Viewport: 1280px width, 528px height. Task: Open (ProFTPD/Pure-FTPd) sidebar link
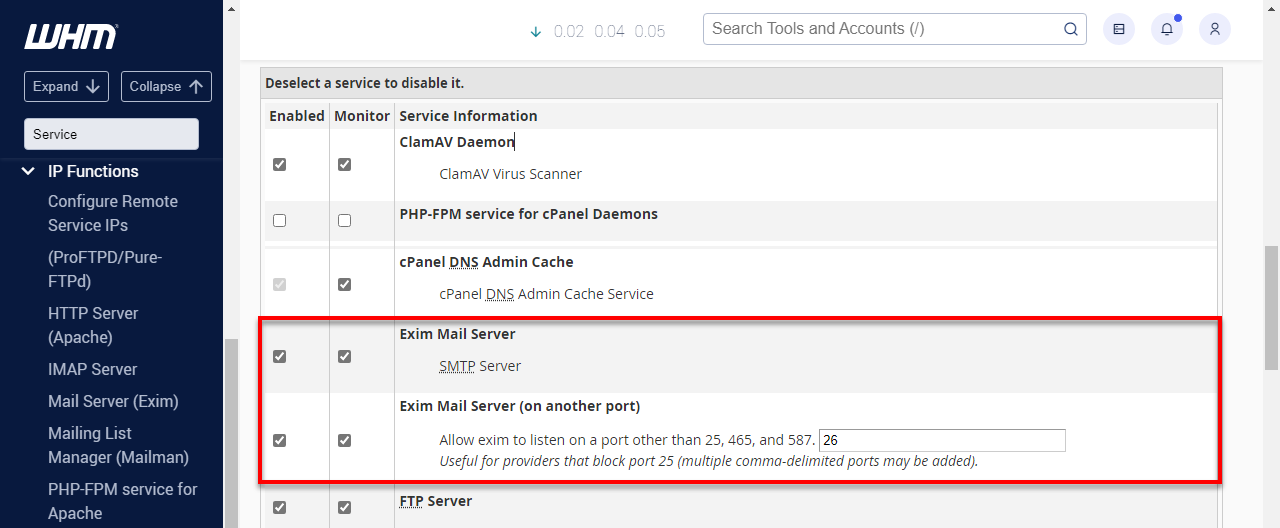click(x=105, y=269)
